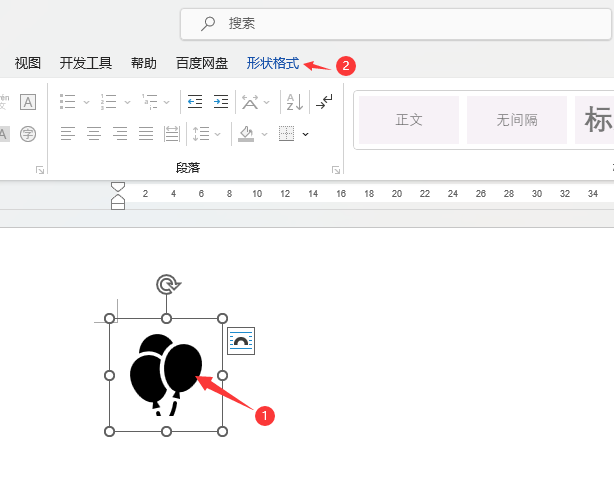Apply the 无间隔 style

[517, 120]
